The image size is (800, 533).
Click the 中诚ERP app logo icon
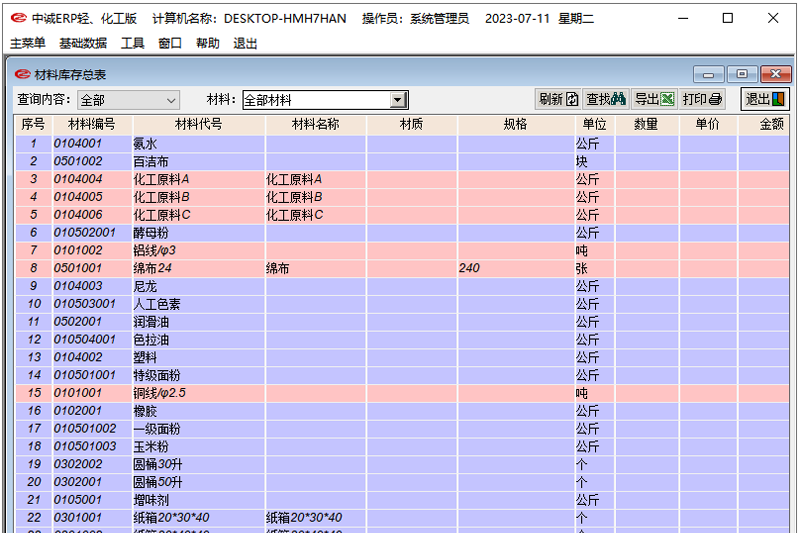[18, 18]
